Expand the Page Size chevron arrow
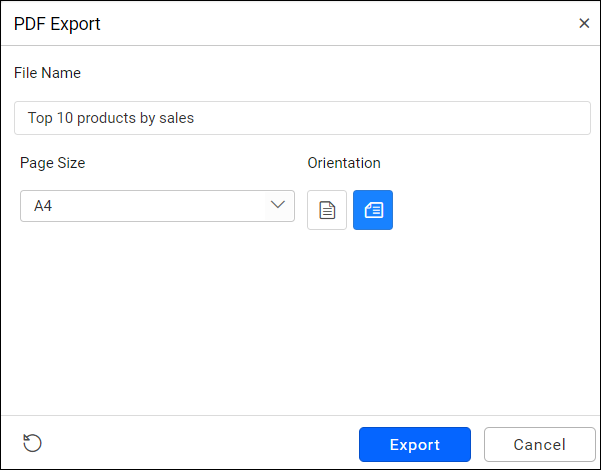 (278, 206)
